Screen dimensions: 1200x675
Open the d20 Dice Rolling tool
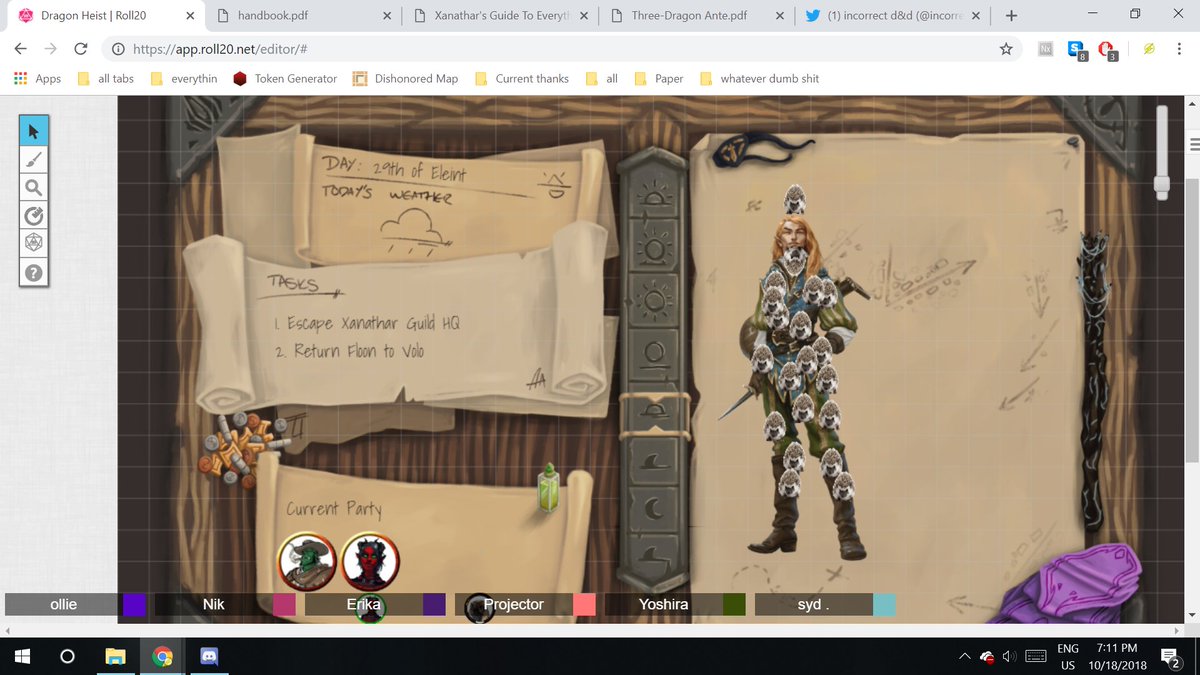pyautogui.click(x=33, y=243)
